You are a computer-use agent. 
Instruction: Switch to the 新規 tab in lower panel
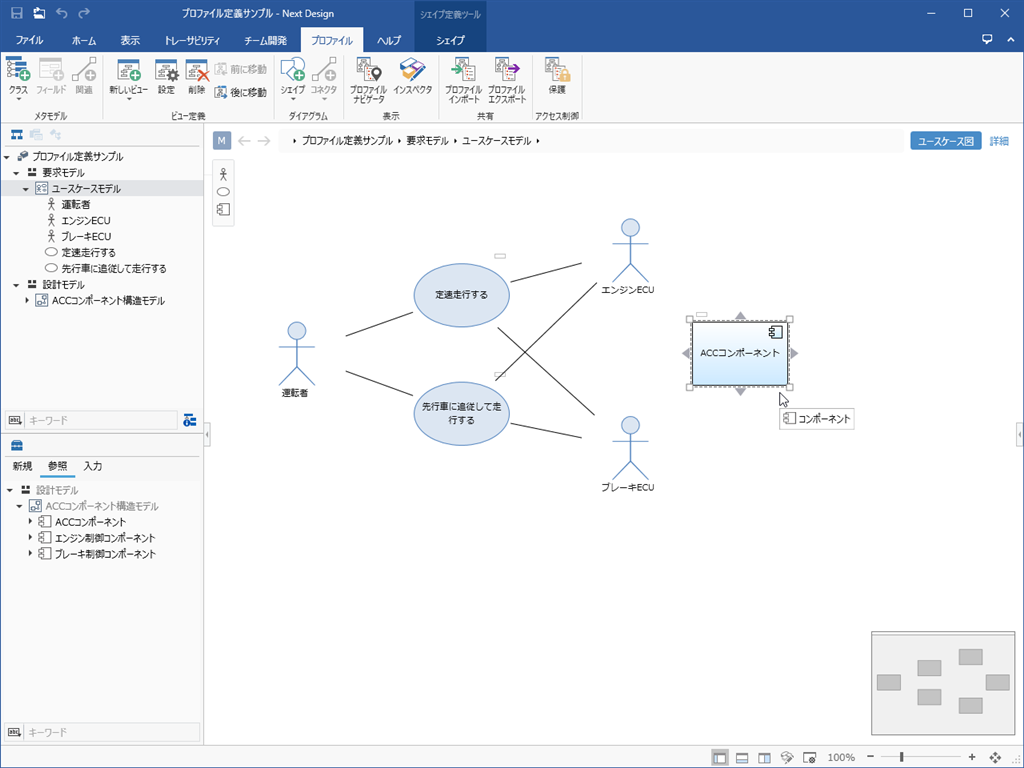click(x=22, y=466)
